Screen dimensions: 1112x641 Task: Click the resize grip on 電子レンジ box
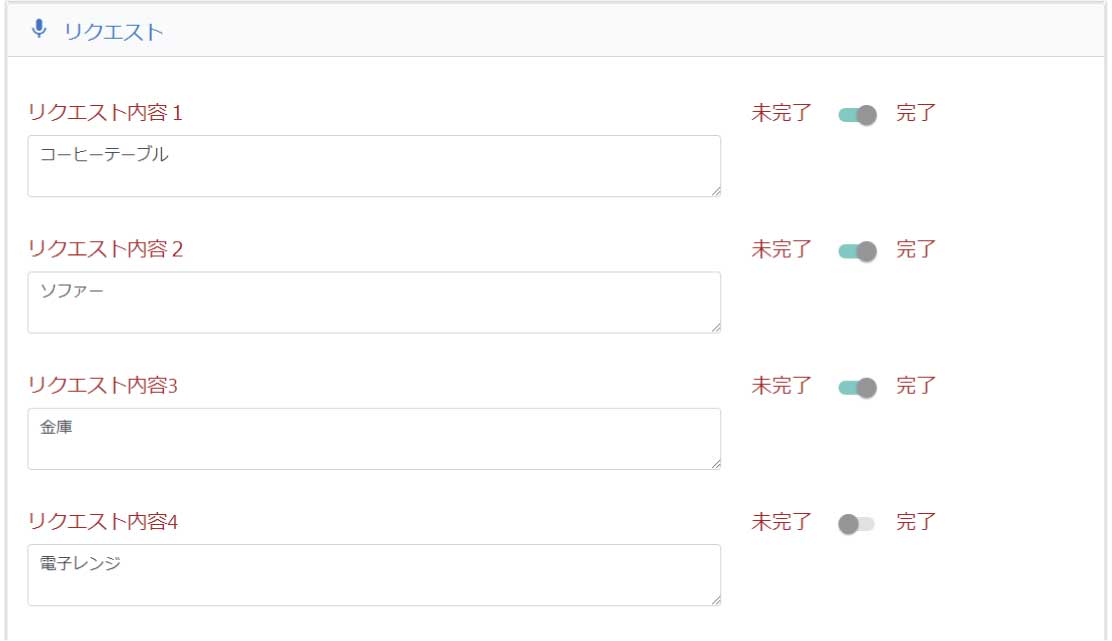(x=716, y=599)
